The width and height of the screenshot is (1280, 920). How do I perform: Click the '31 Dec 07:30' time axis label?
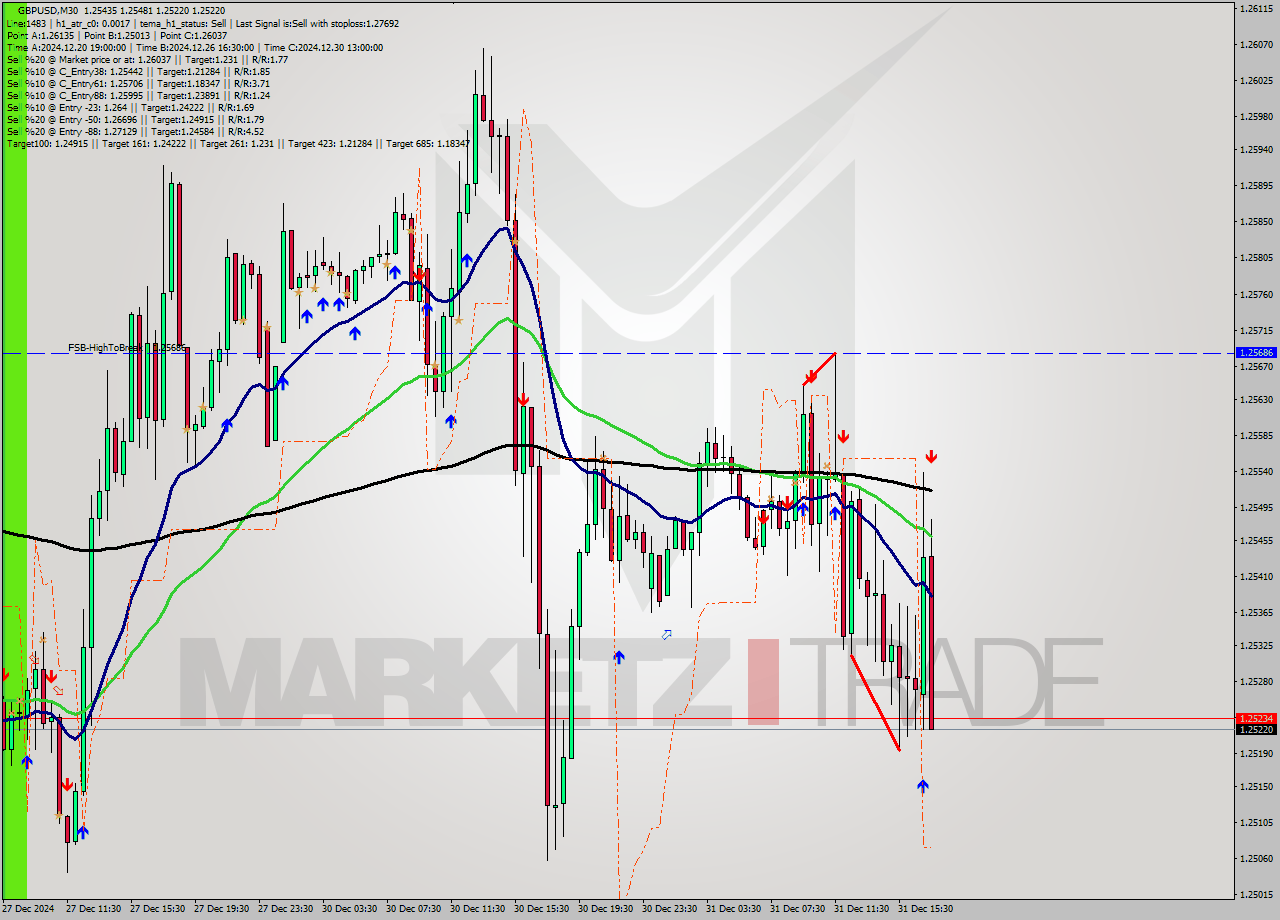pos(797,909)
